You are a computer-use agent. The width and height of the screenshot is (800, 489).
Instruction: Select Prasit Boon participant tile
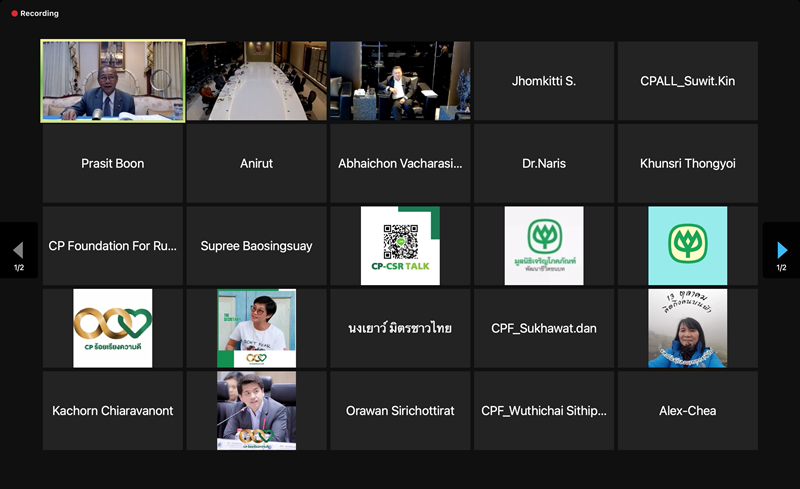(113, 163)
